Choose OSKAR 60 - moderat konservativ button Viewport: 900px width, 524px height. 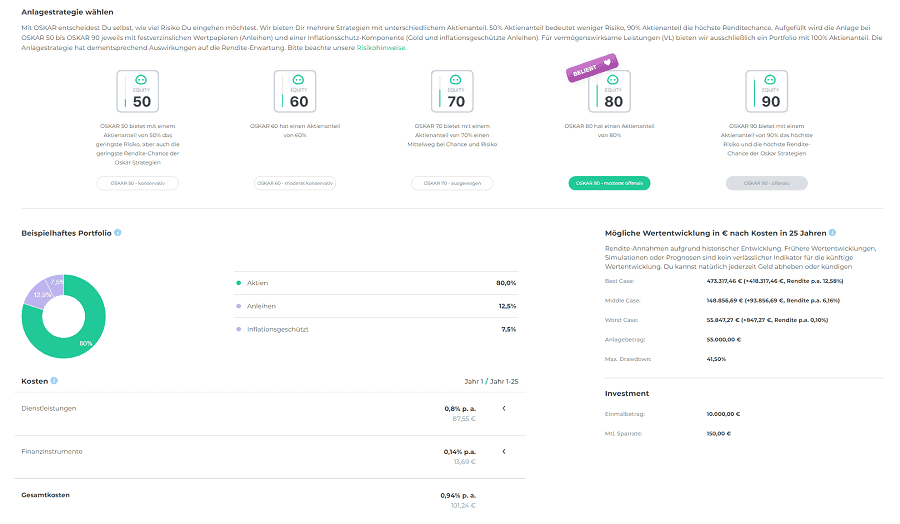[295, 183]
